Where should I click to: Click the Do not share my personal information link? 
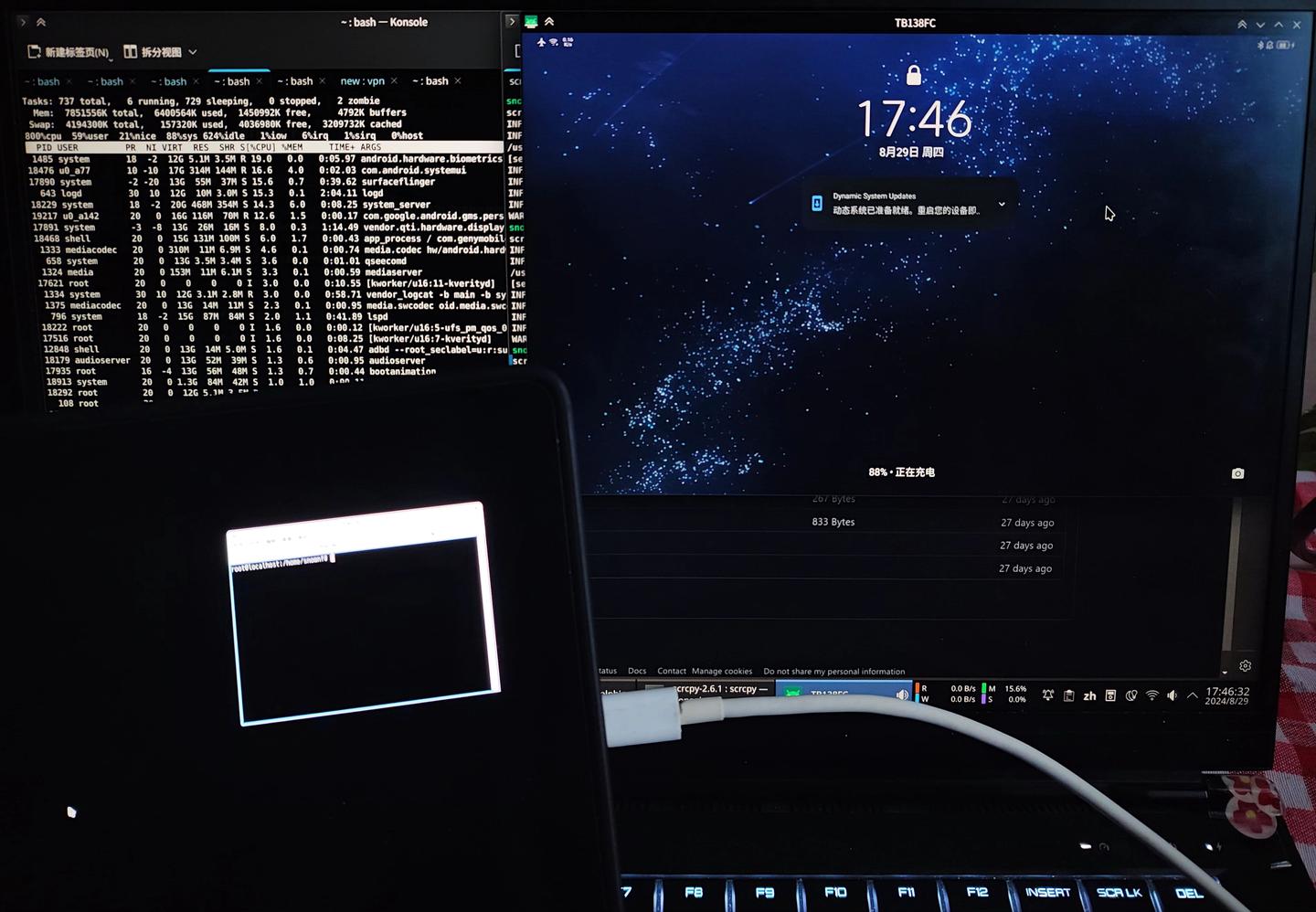coord(833,671)
